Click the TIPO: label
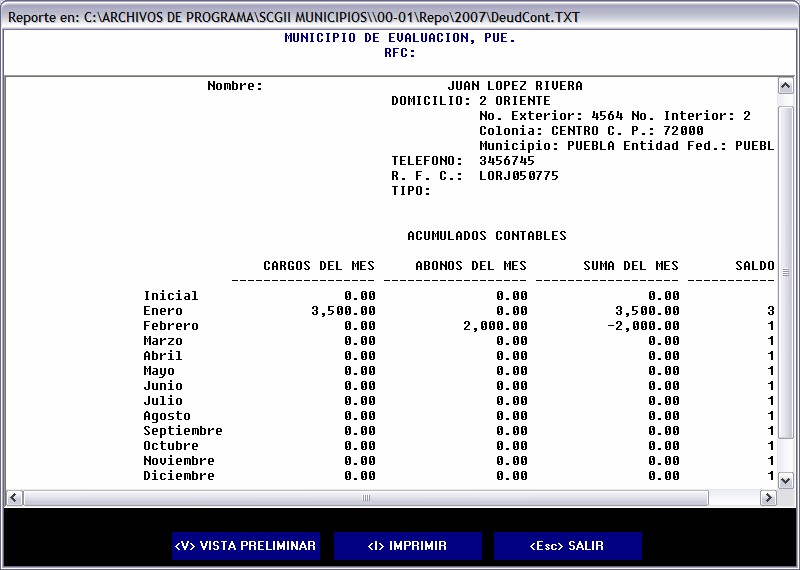 [411, 191]
